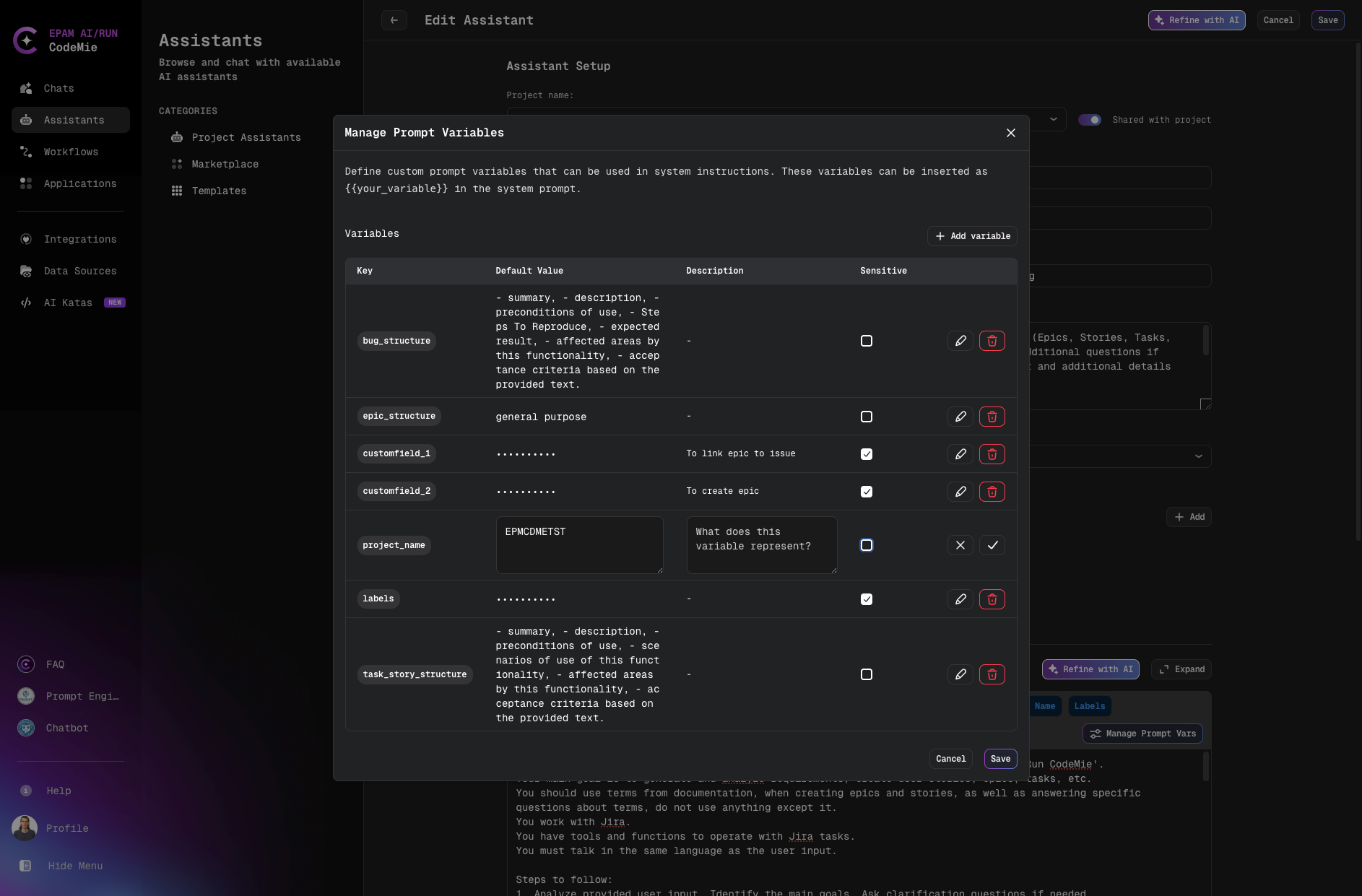The image size is (1362, 896).
Task: Disable Sensitive checkbox for labels variable
Action: click(867, 599)
